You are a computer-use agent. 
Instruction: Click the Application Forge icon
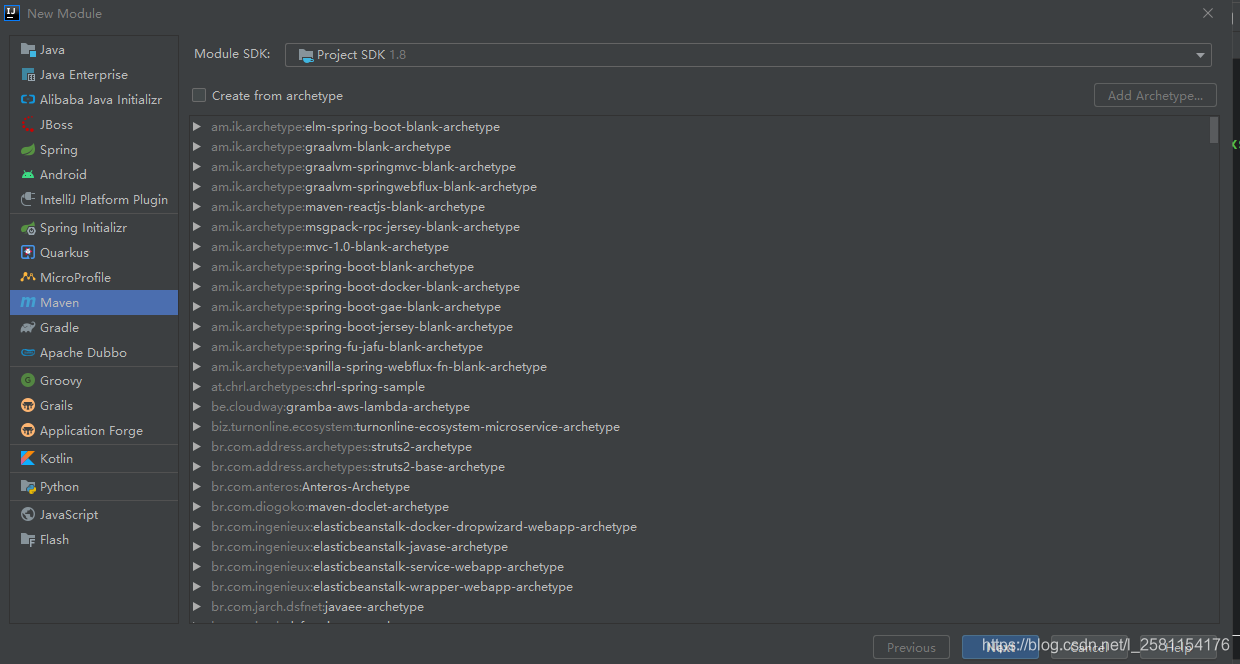[28, 430]
